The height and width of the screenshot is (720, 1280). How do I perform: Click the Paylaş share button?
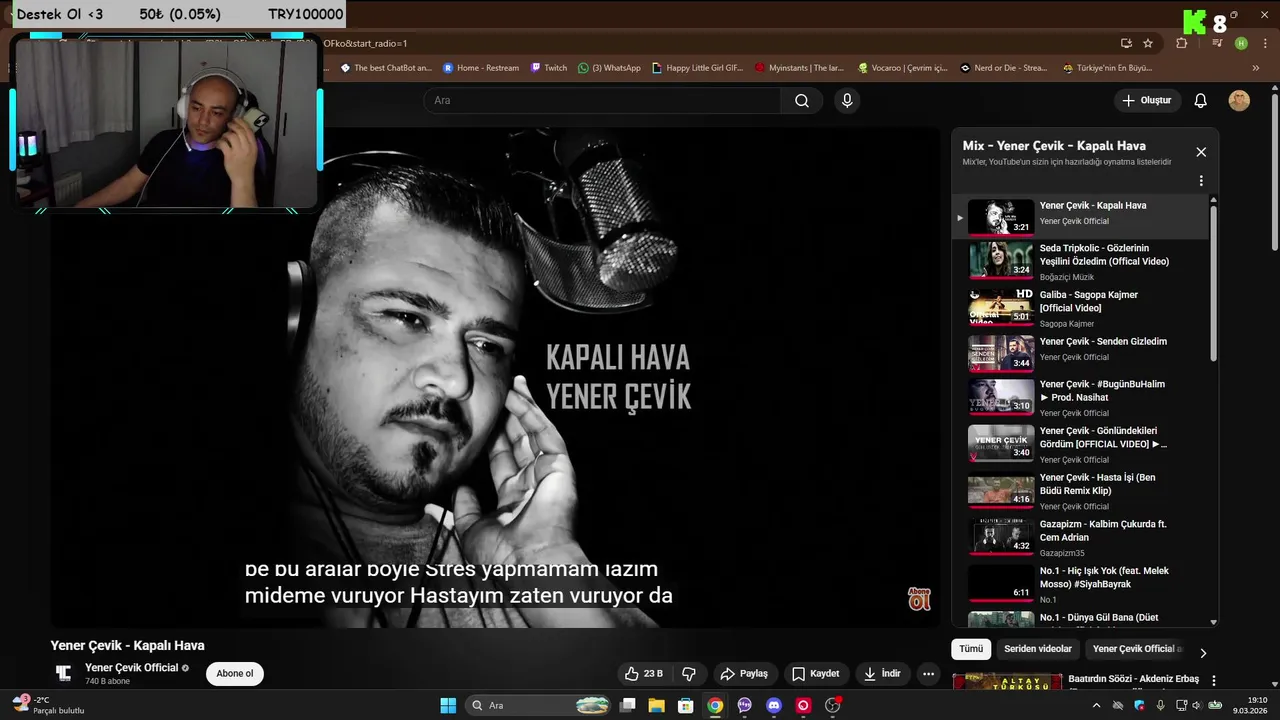point(744,674)
